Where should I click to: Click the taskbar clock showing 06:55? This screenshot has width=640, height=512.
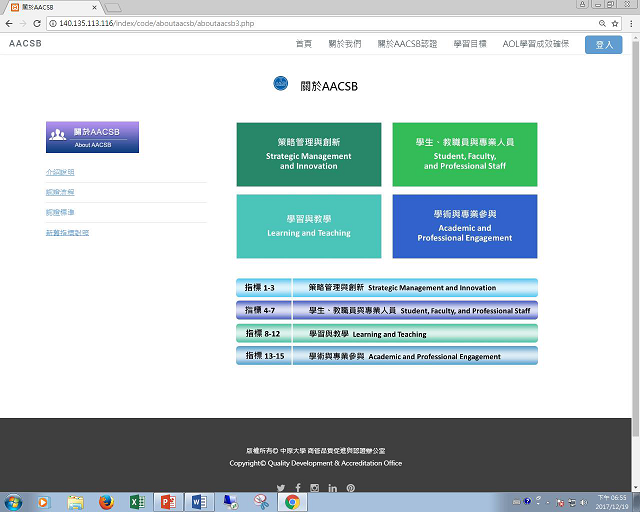click(612, 502)
